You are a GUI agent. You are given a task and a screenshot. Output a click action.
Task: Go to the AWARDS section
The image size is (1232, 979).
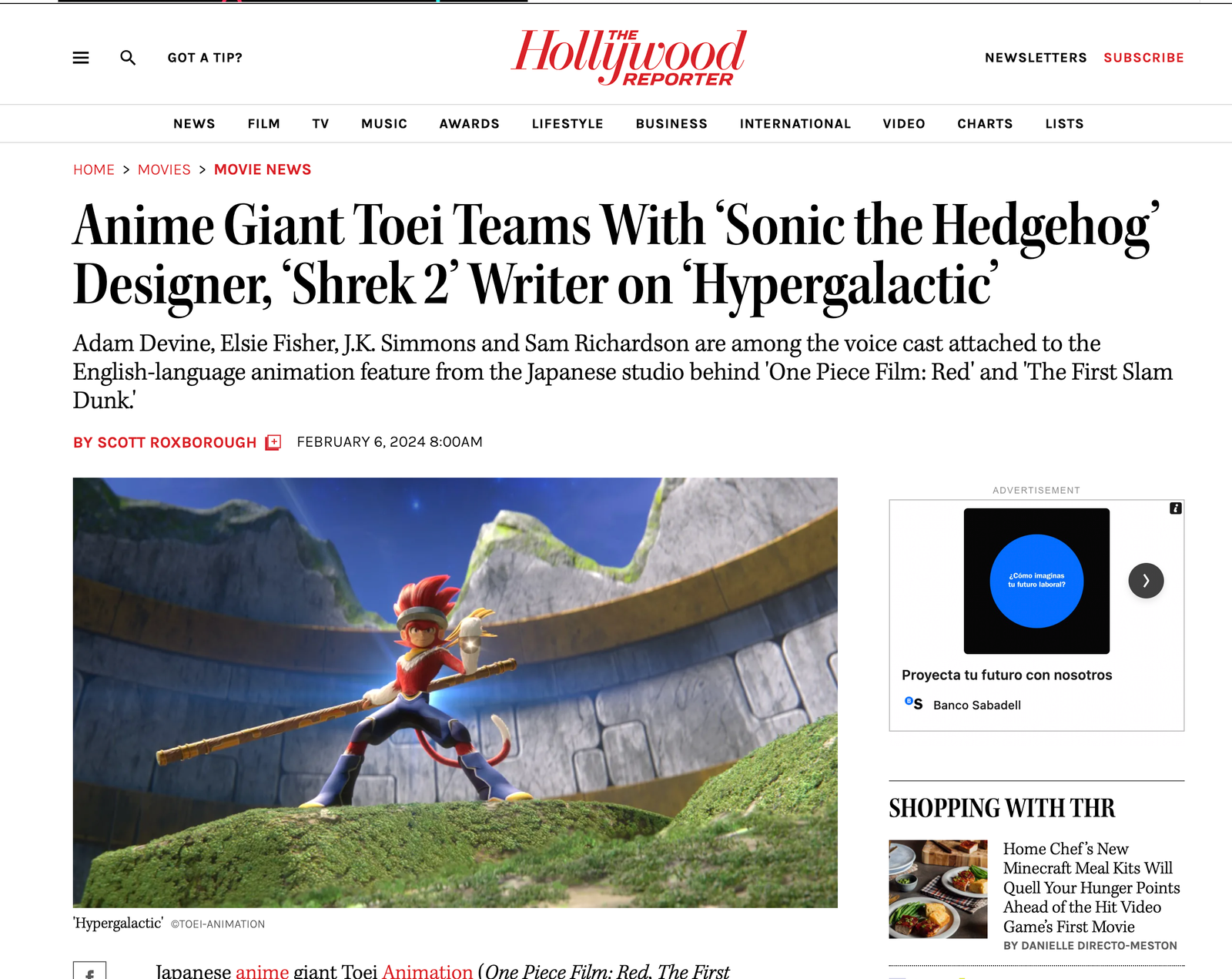click(x=469, y=124)
